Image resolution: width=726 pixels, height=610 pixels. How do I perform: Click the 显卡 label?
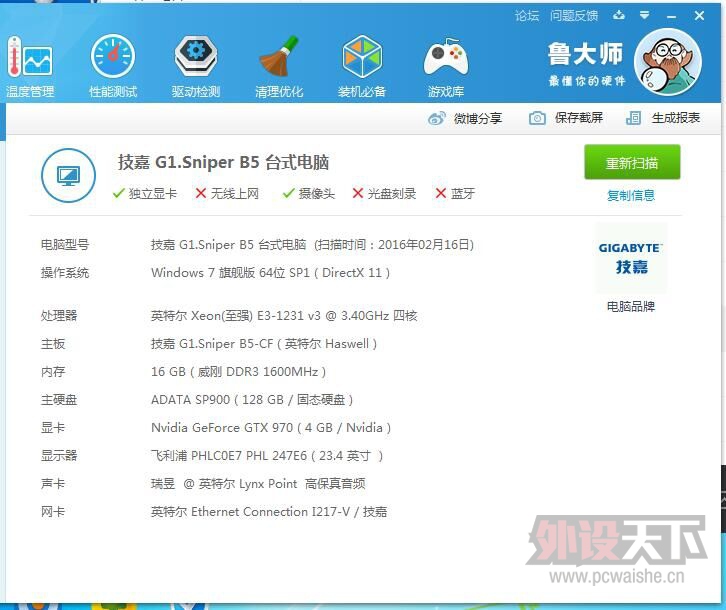pyautogui.click(x=53, y=428)
